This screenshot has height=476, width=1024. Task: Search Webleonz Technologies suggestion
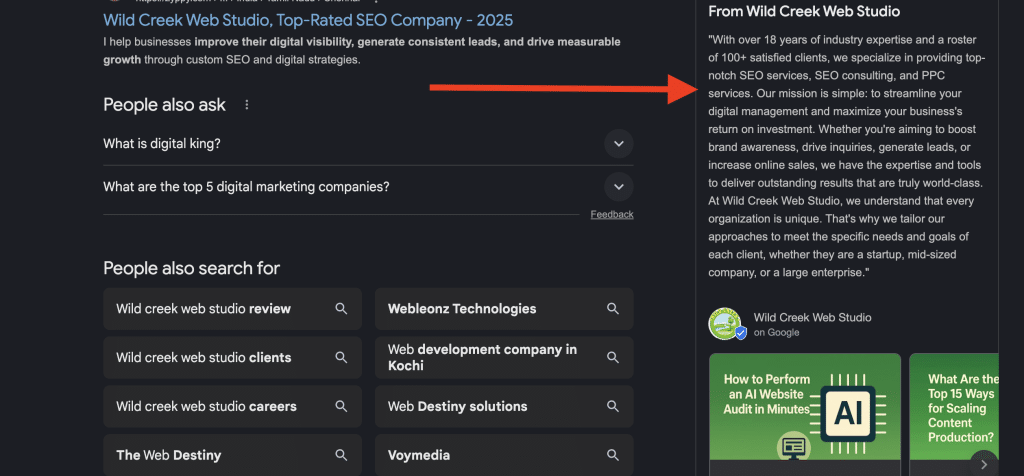pyautogui.click(x=504, y=309)
